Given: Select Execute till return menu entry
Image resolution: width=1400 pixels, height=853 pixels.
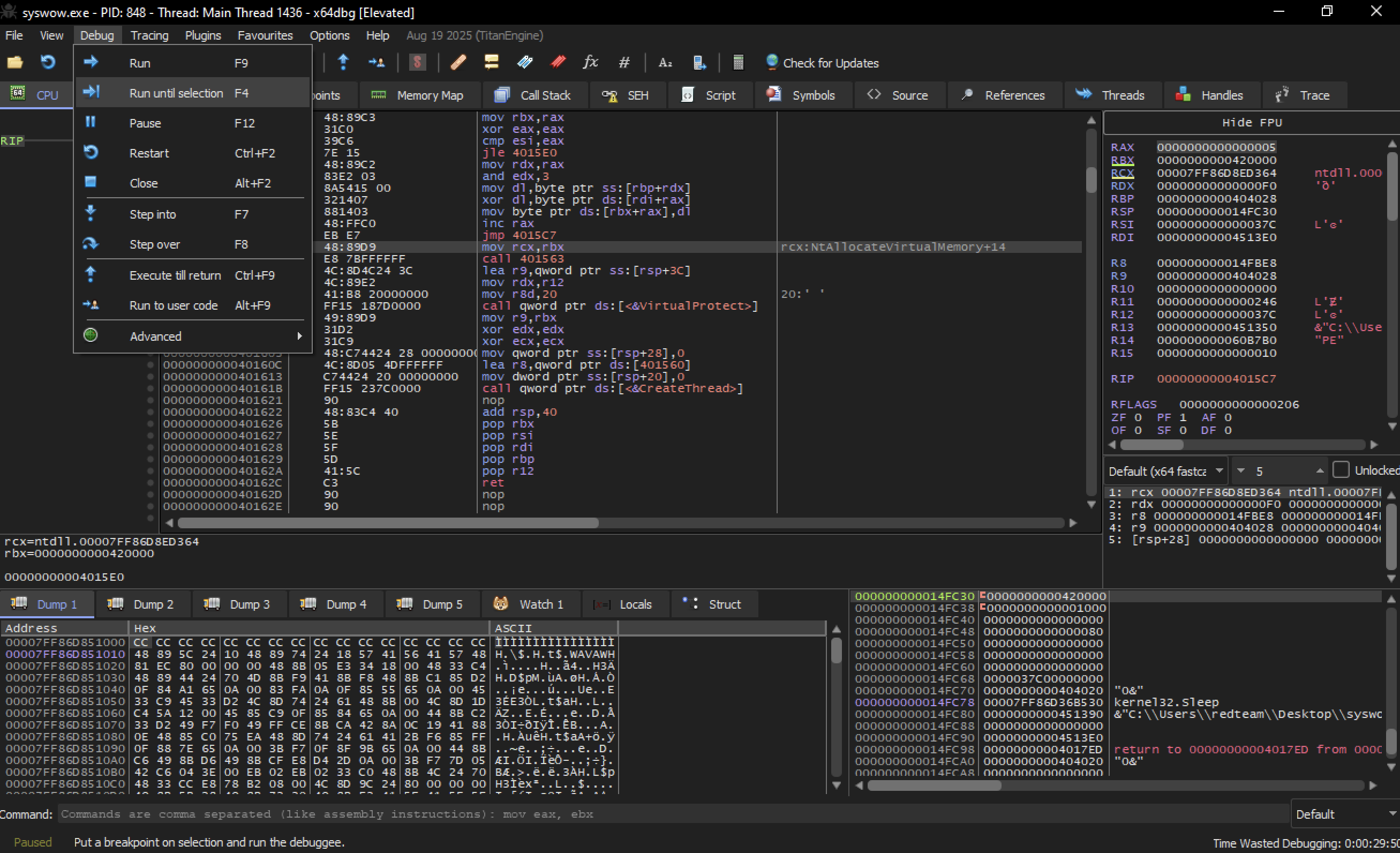Looking at the screenshot, I should [x=193, y=275].
